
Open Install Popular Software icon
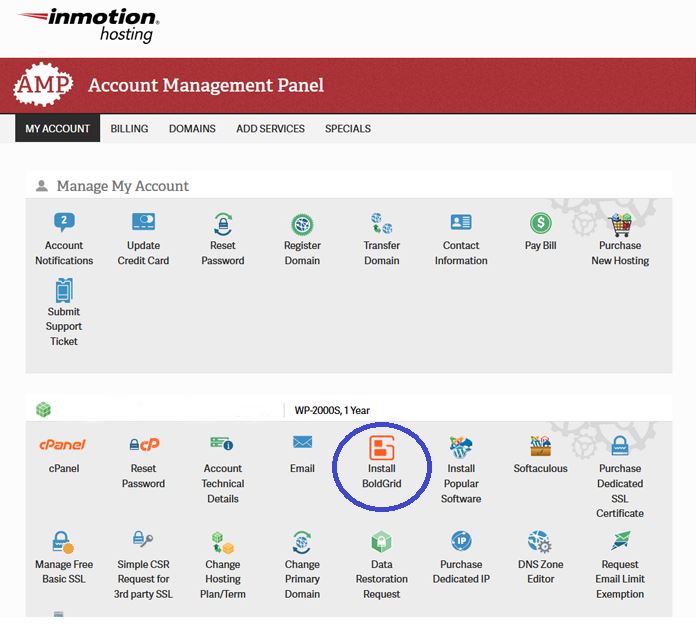click(x=460, y=447)
